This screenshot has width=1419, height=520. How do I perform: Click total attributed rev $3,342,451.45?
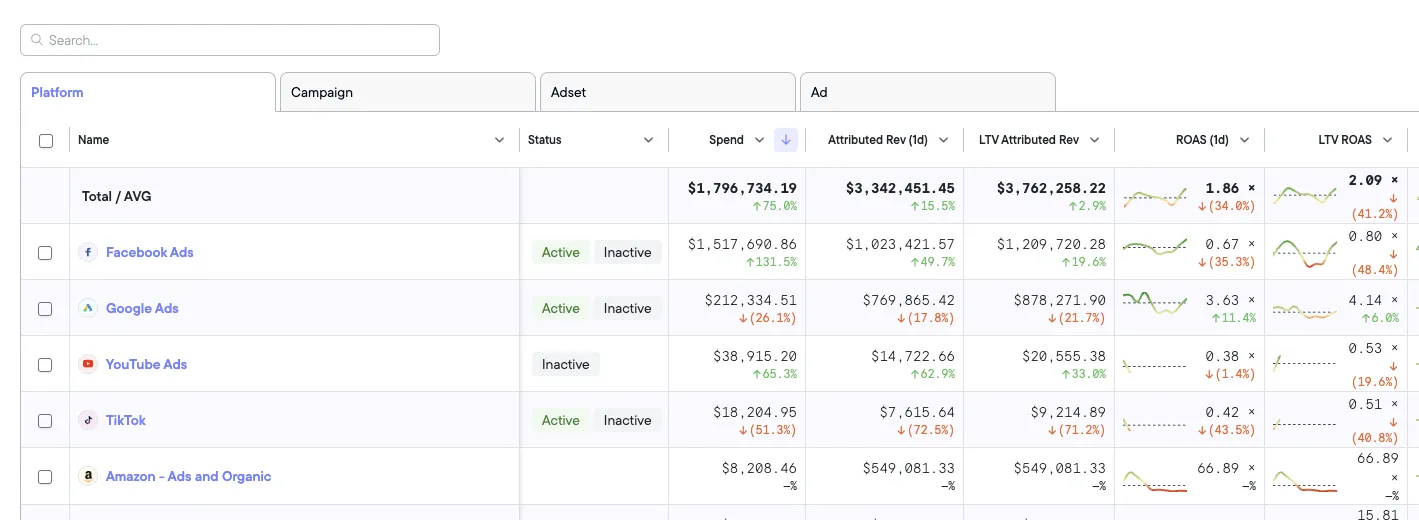pyautogui.click(x=900, y=188)
